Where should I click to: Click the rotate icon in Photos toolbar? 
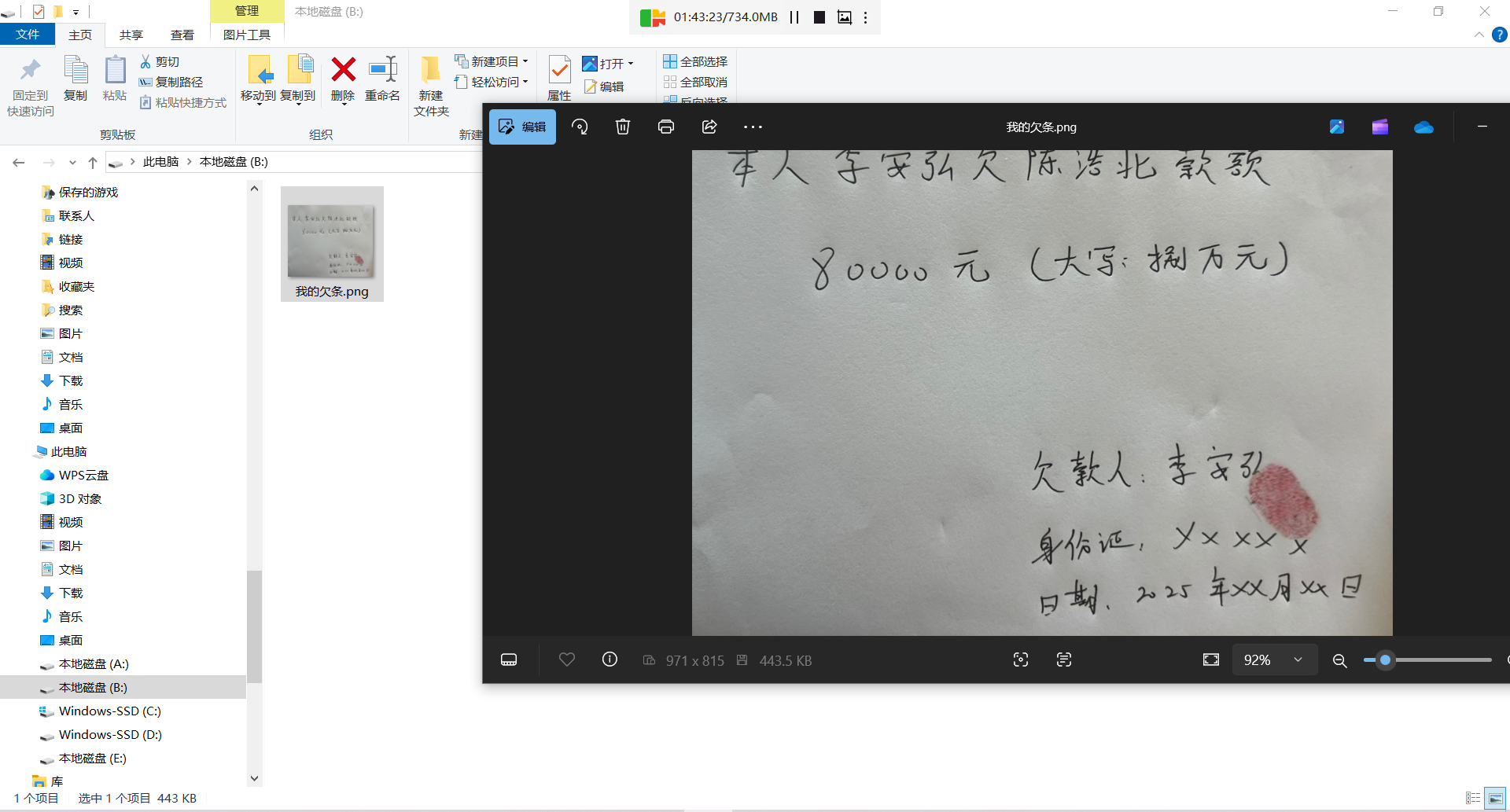point(580,127)
